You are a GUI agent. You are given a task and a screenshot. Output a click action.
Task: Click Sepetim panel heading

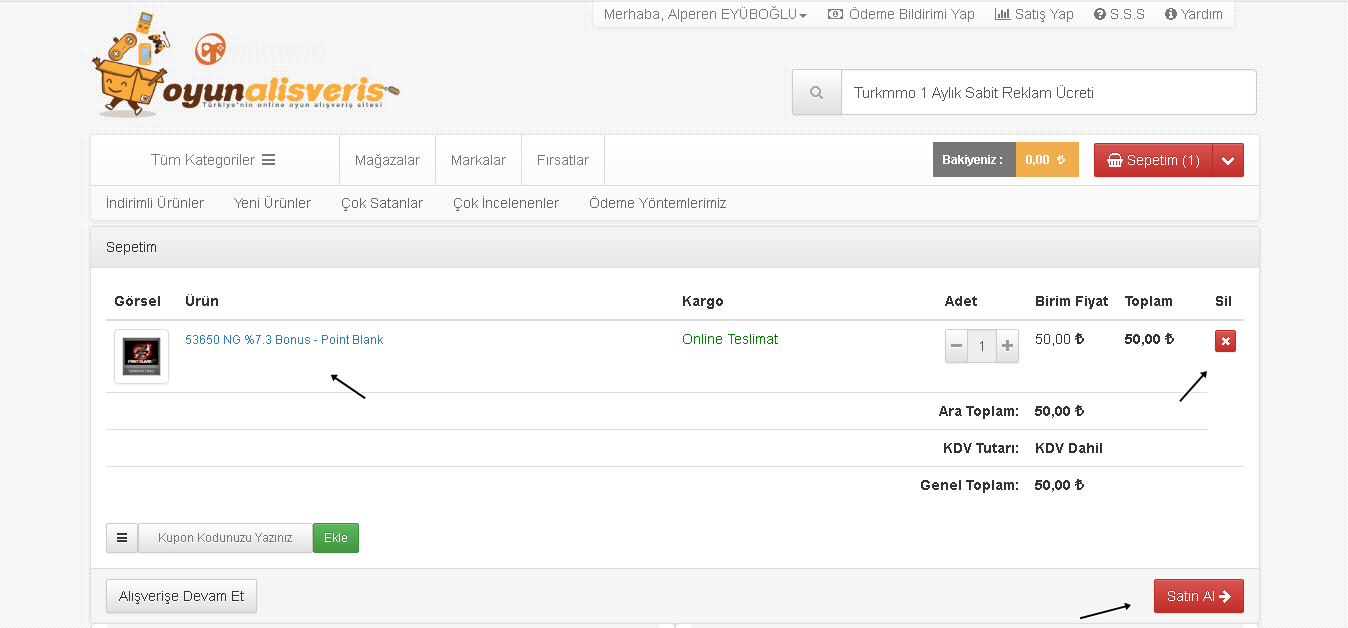pos(131,247)
